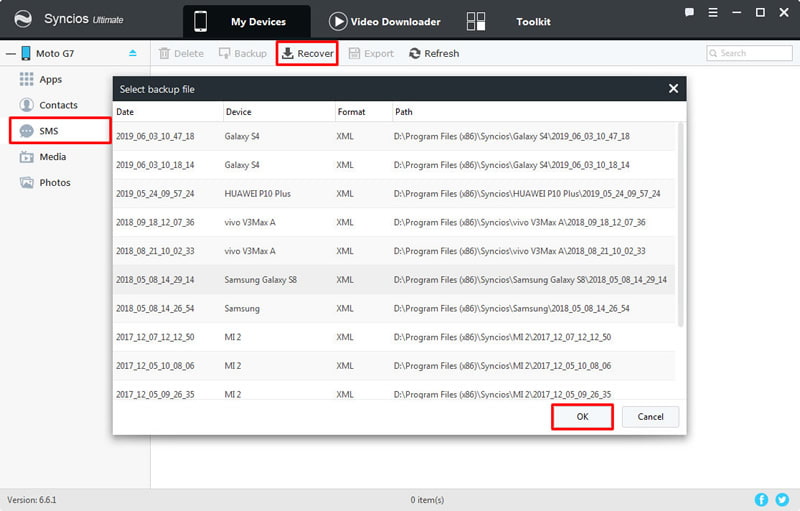This screenshot has width=800, height=511.
Task: Click the Version: 6.6.1 status text
Action: click(32, 500)
